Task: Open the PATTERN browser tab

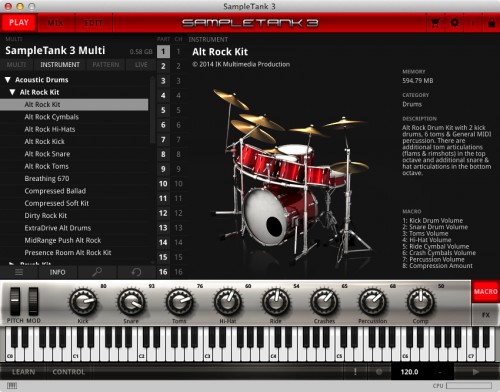Action: [106, 65]
